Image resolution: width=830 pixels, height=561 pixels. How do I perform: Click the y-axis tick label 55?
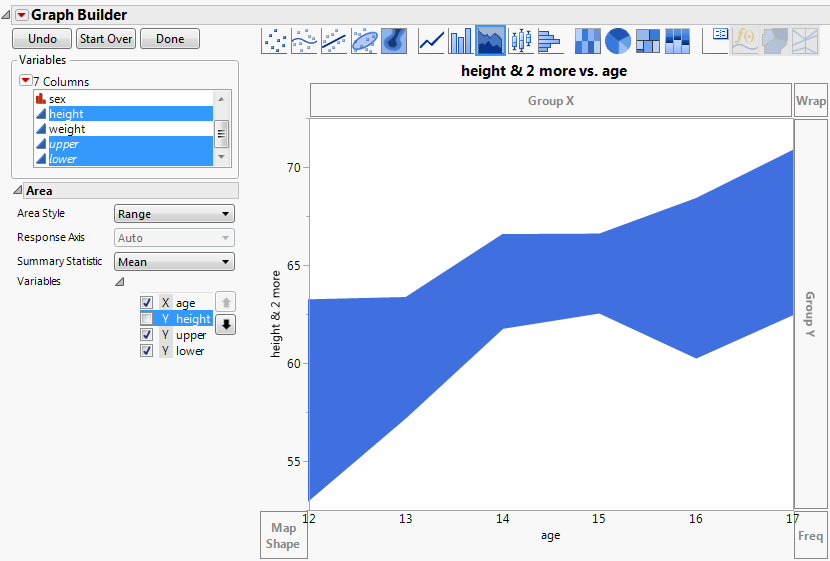point(293,462)
